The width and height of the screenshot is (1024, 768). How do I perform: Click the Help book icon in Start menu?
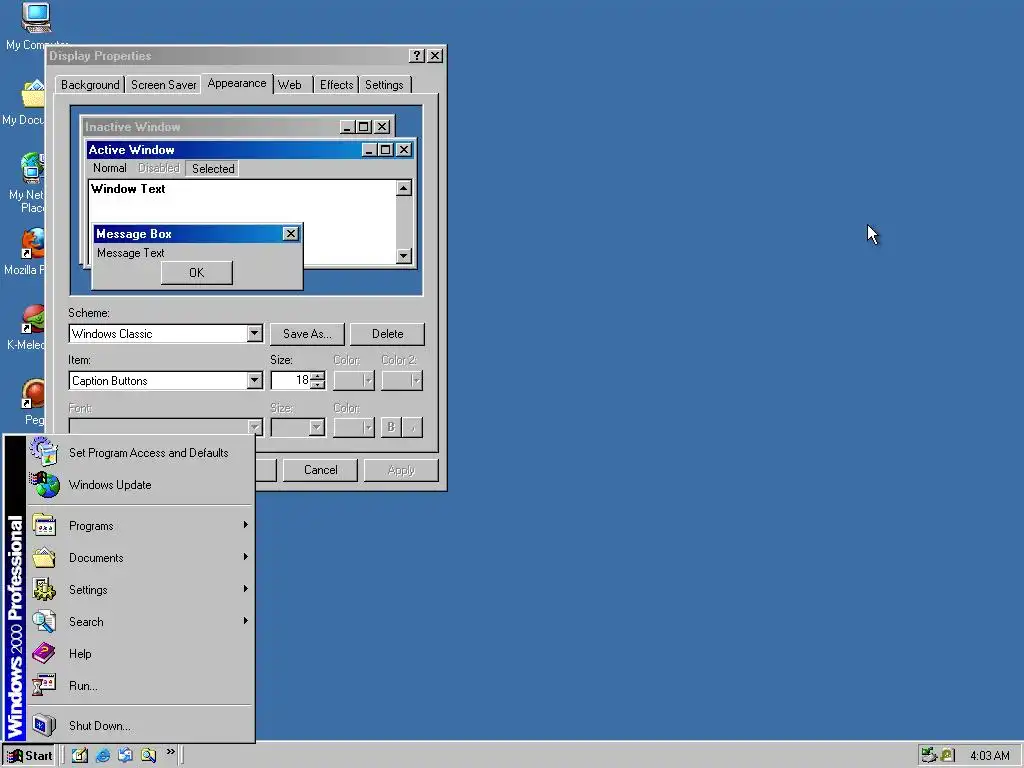[x=44, y=653]
